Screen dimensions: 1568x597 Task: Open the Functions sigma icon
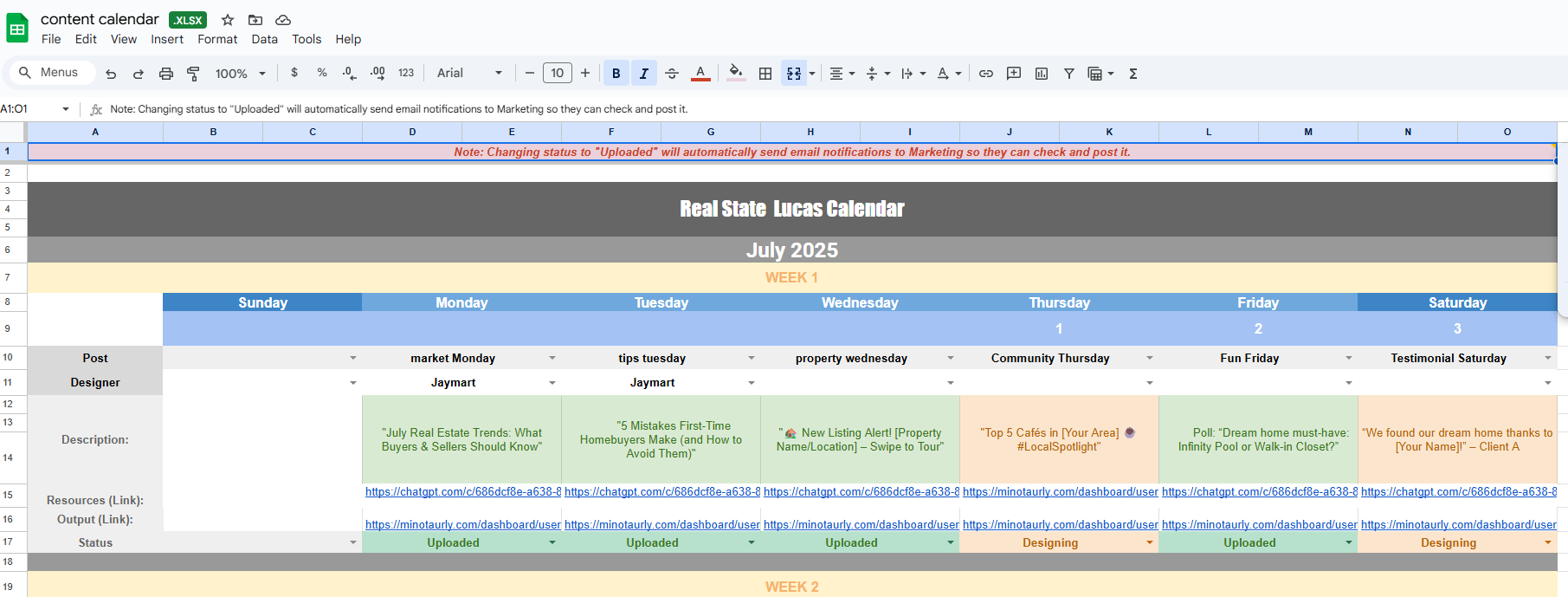coord(1133,74)
